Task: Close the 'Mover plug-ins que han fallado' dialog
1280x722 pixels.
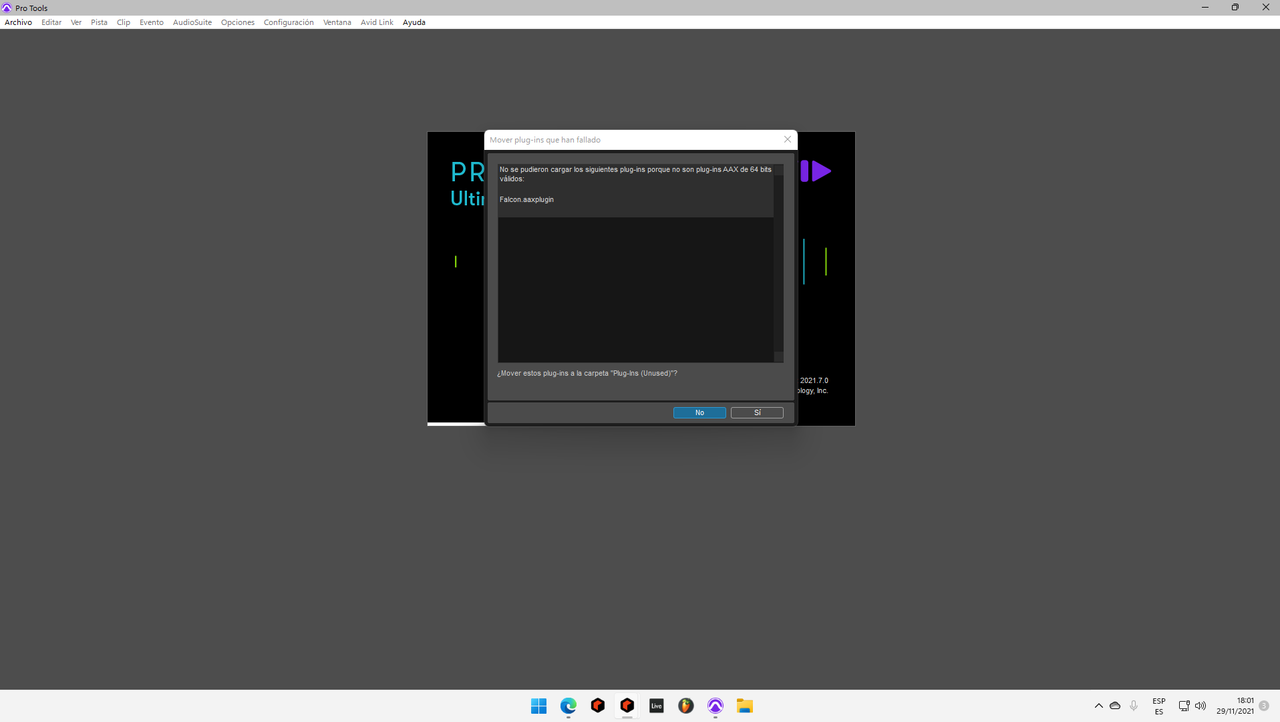Action: tap(787, 139)
